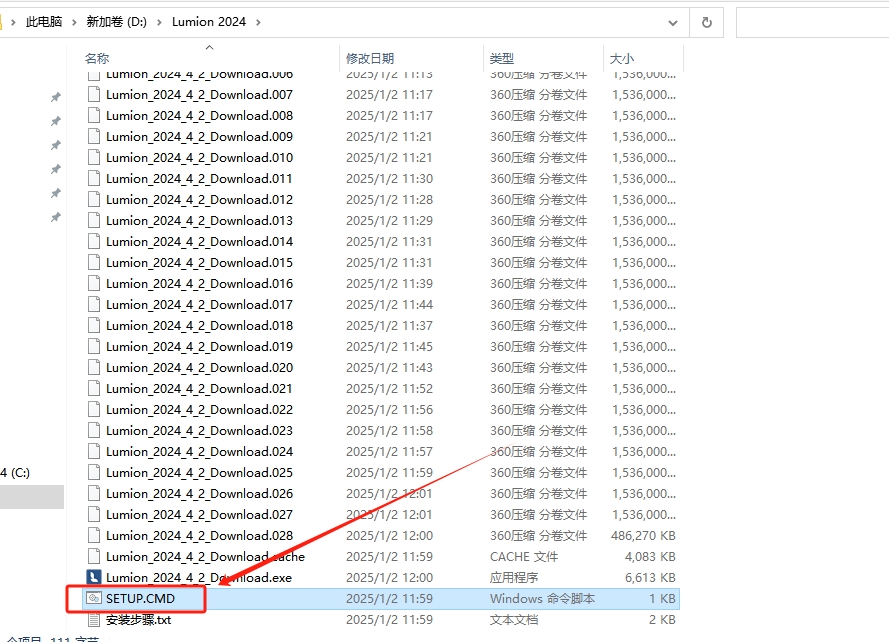889x642 pixels.
Task: Select file Lumion_2024_4_2_Download.012
Action: [199, 199]
